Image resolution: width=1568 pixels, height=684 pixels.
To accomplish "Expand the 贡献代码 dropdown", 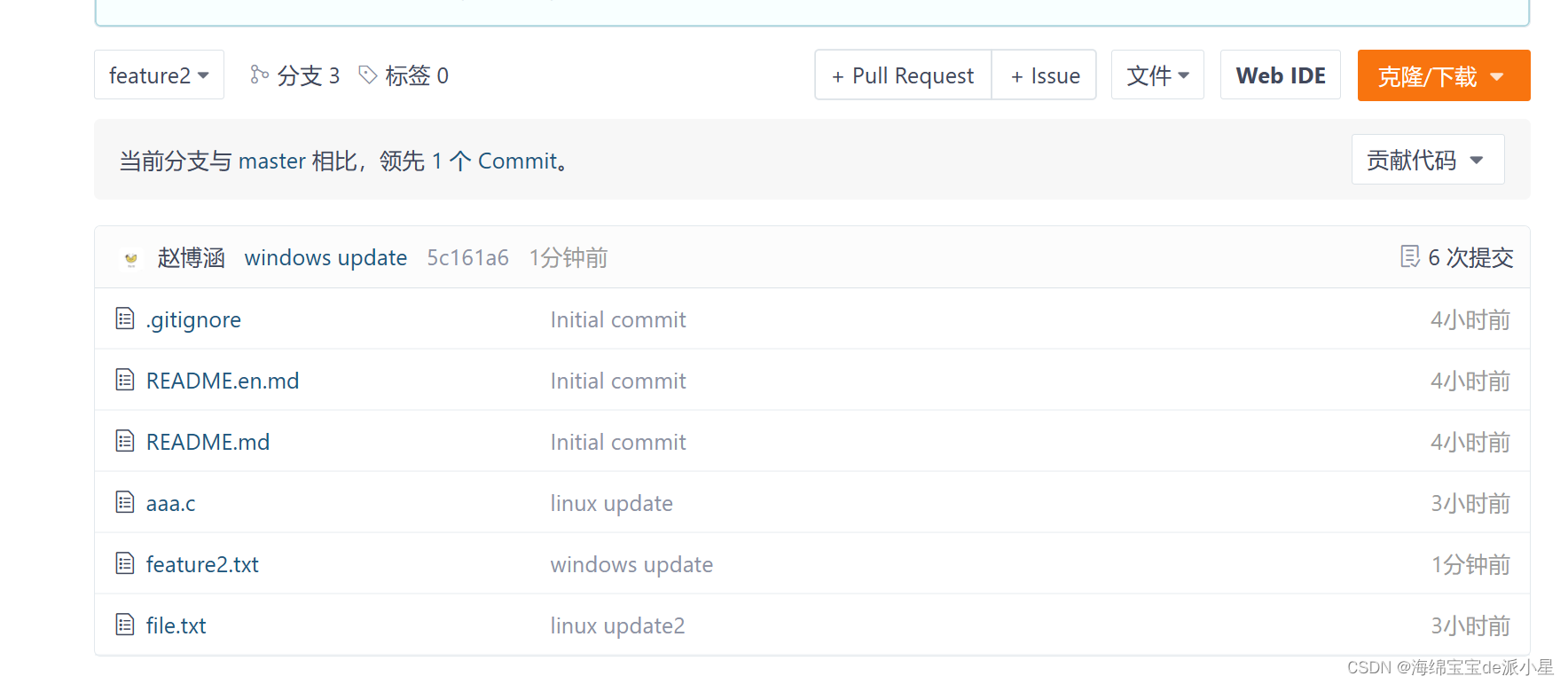I will point(1428,160).
